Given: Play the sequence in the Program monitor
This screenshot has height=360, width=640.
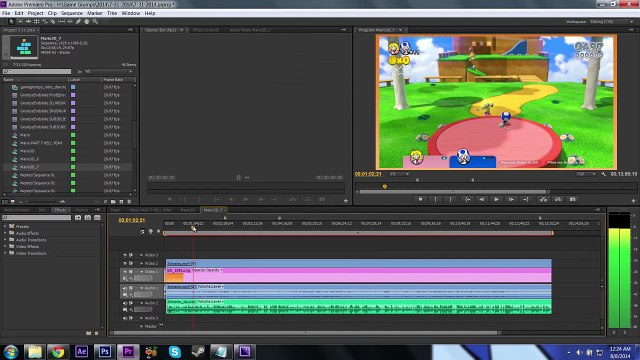Looking at the screenshot, I should tap(496, 199).
